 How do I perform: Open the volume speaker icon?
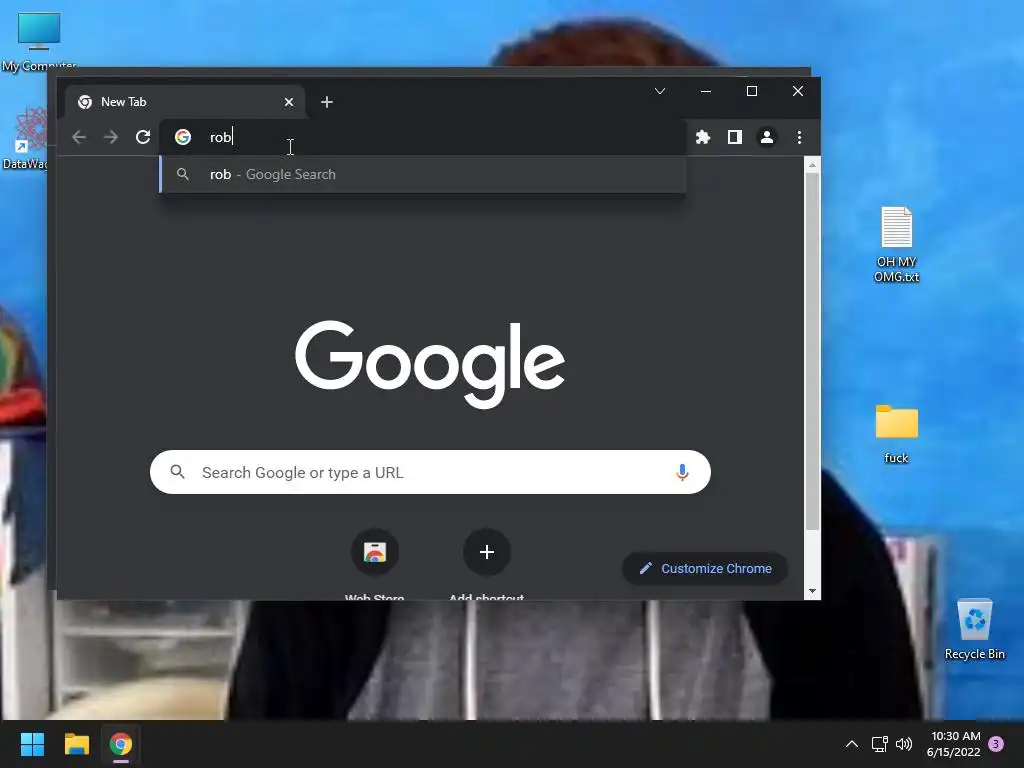[904, 744]
